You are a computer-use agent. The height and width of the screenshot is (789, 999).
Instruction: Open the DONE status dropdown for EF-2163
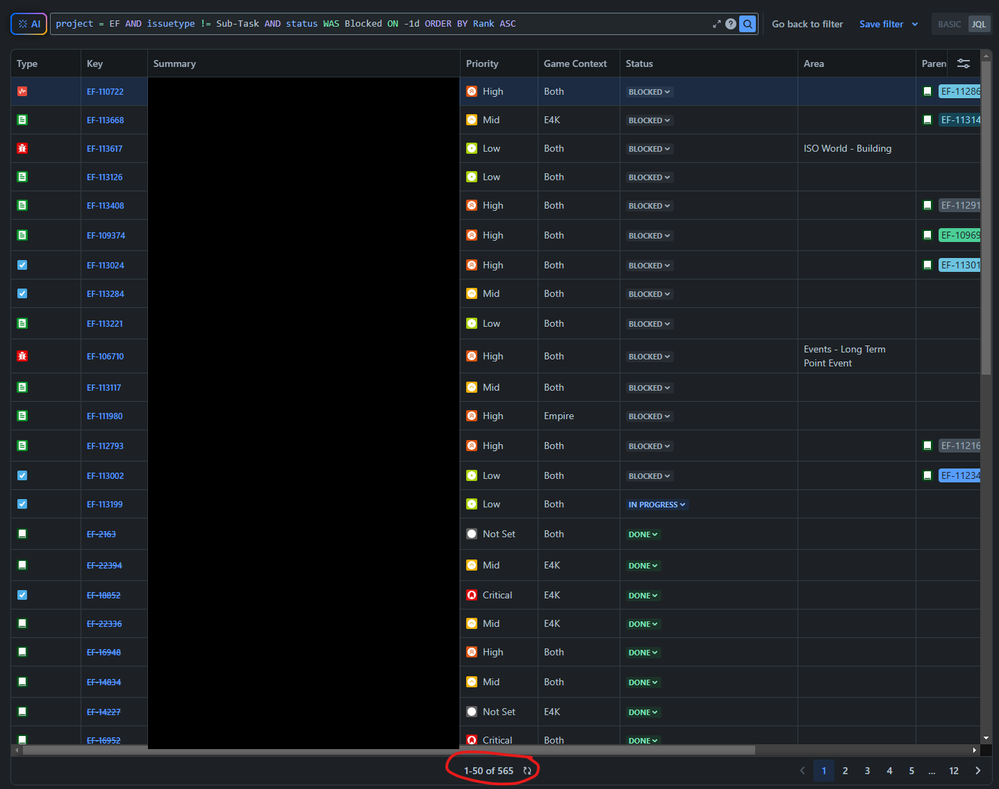point(643,535)
